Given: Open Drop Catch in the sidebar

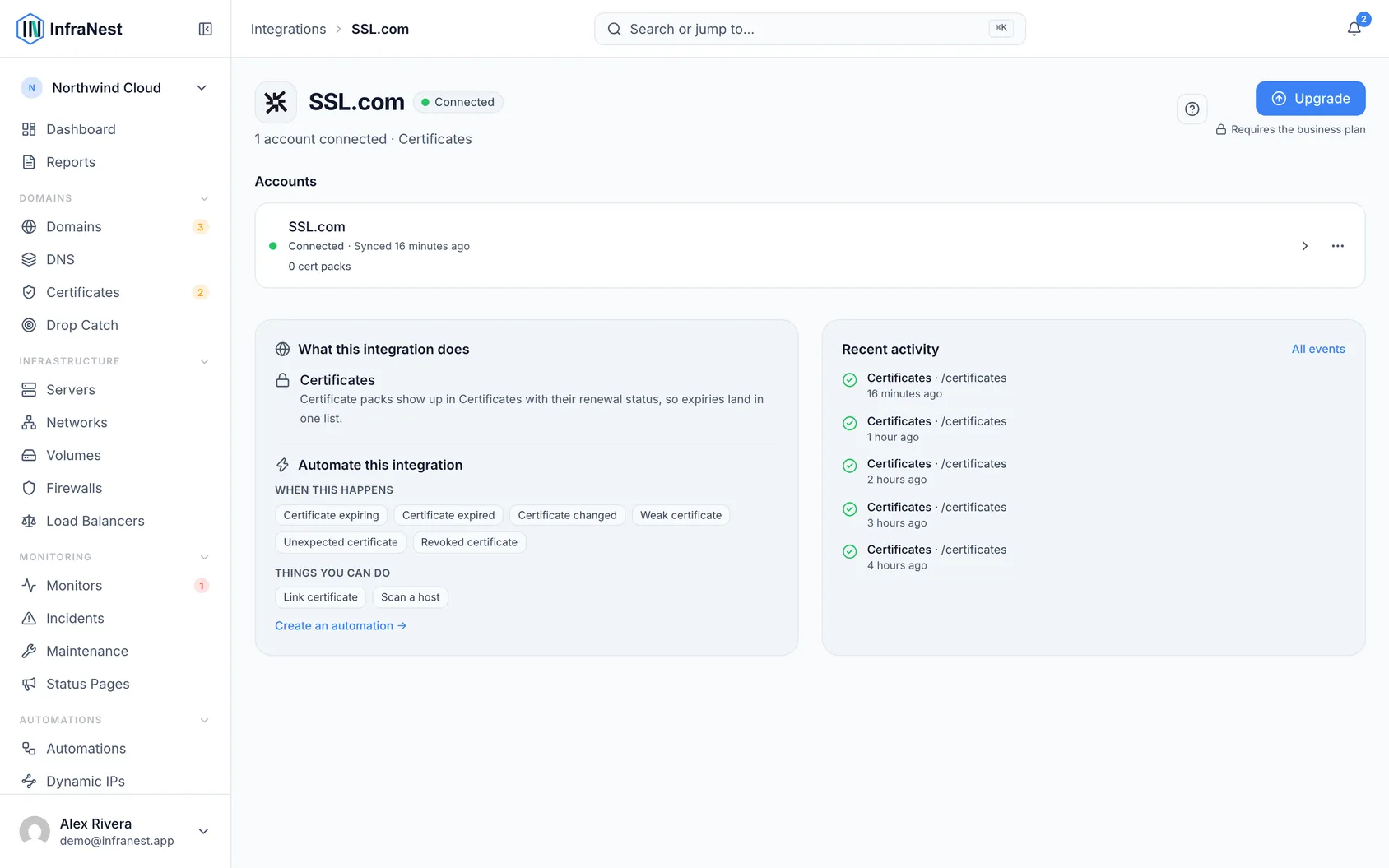Looking at the screenshot, I should point(115,325).
